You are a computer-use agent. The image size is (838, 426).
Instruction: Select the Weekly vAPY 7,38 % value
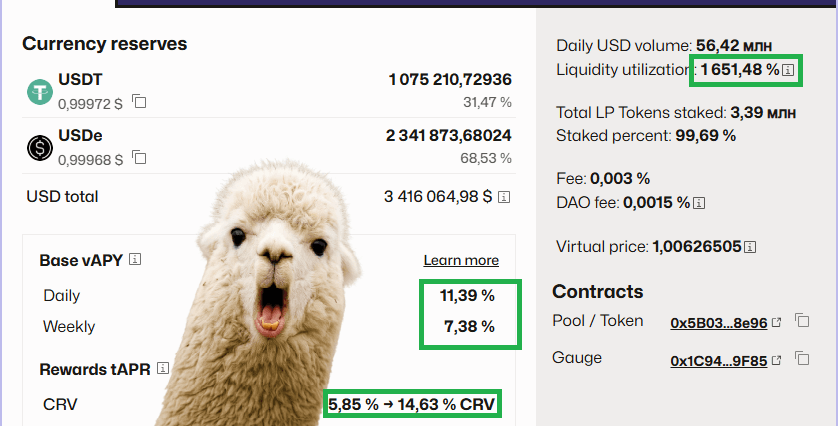[x=469, y=326]
